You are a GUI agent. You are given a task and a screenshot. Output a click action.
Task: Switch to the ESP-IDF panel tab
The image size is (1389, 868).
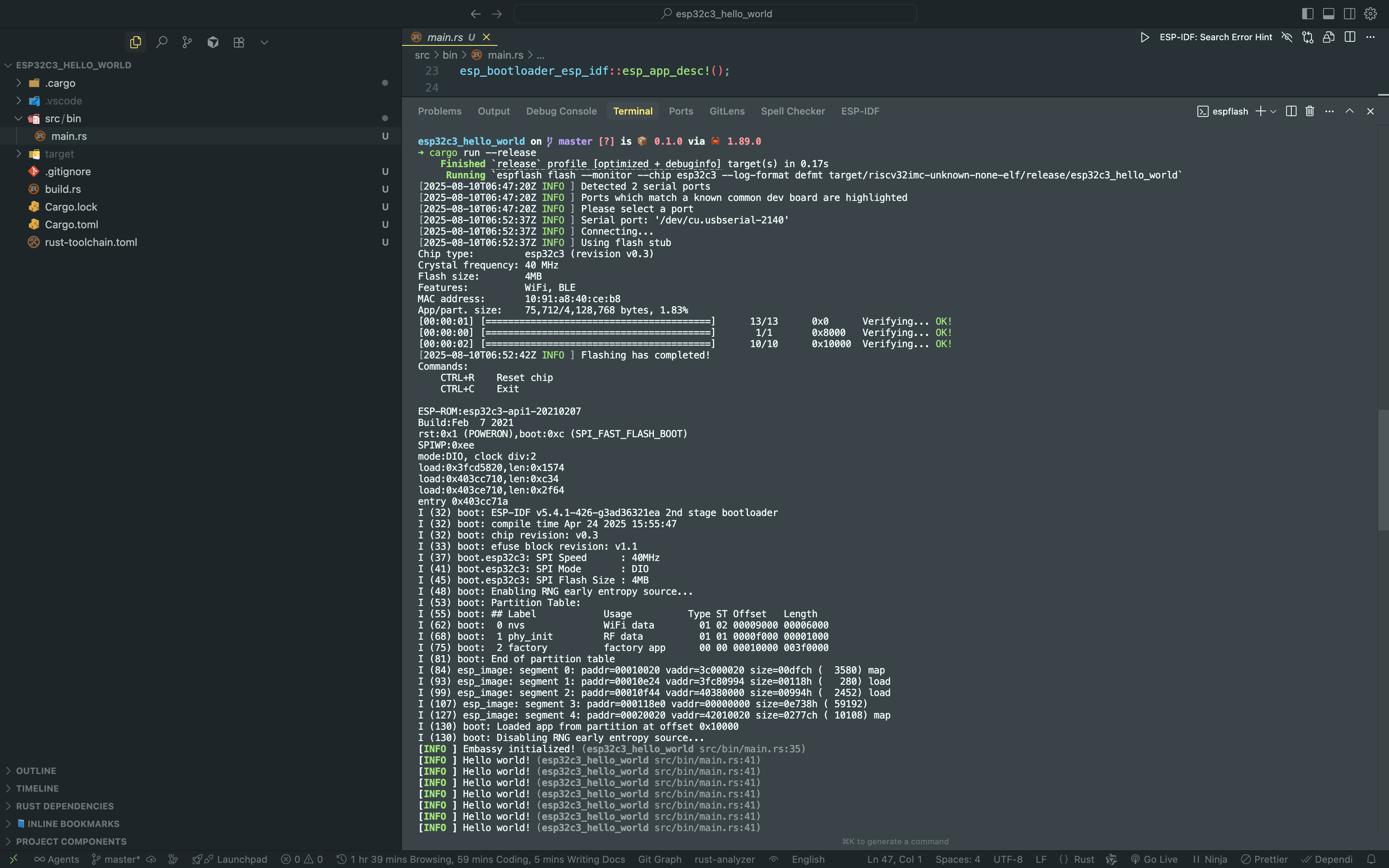(x=860, y=111)
